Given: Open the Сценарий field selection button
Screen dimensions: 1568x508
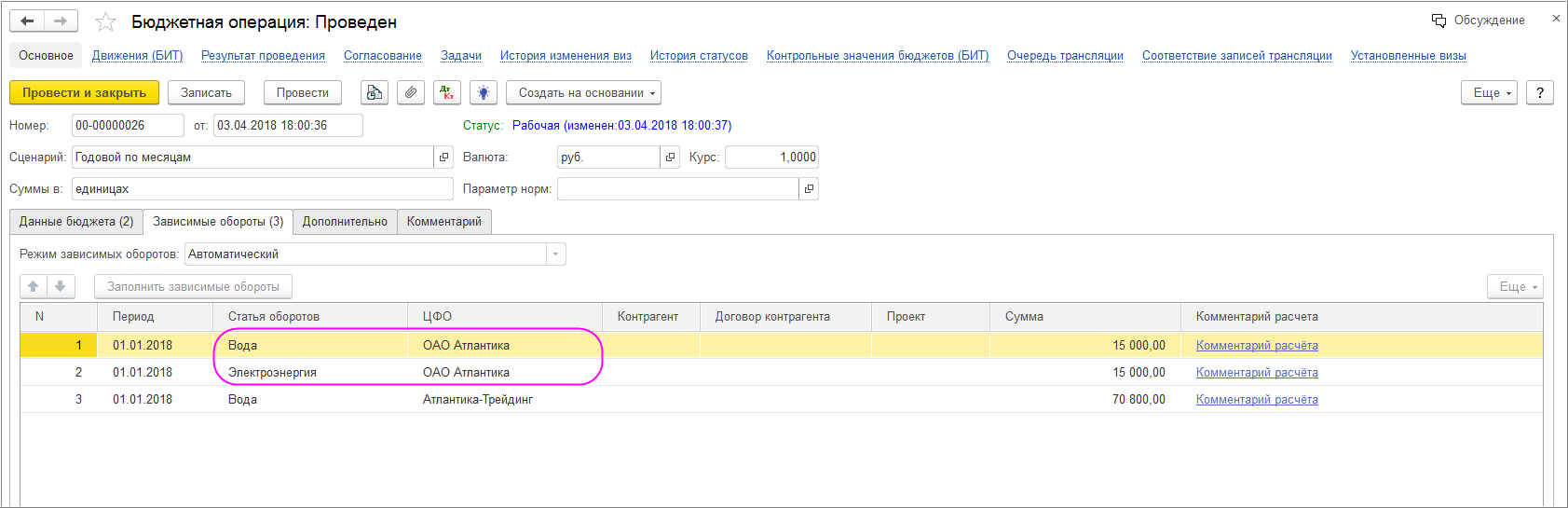Looking at the screenshot, I should tap(444, 158).
